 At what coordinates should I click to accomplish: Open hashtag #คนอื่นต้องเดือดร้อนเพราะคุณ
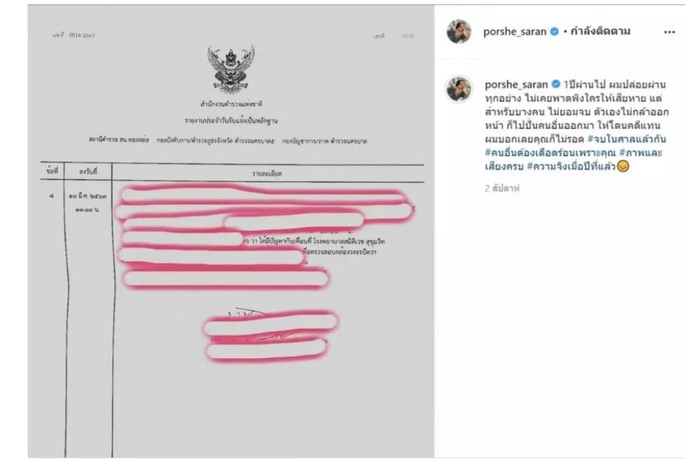tap(550, 153)
